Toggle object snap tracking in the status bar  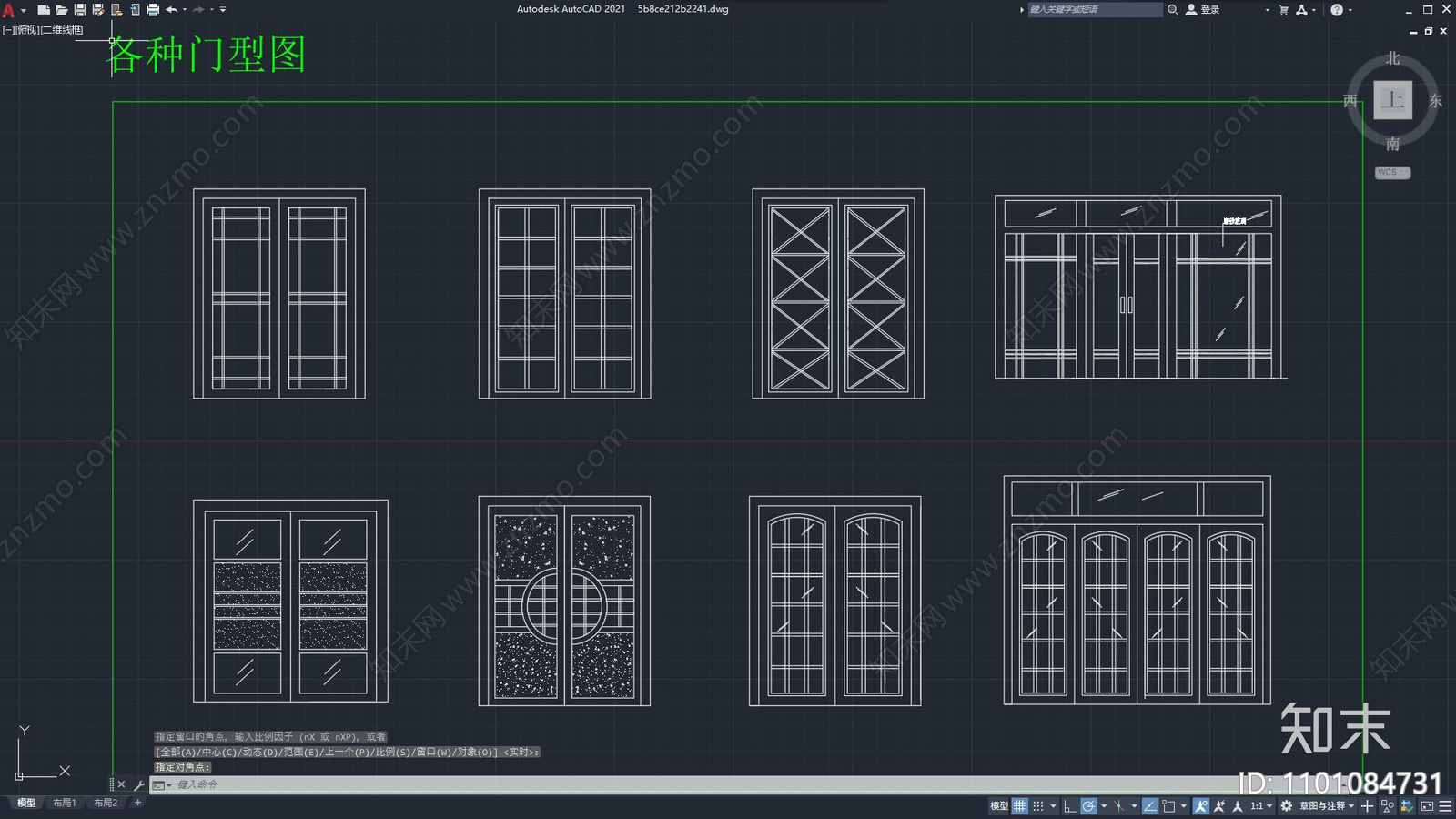(x=1150, y=805)
